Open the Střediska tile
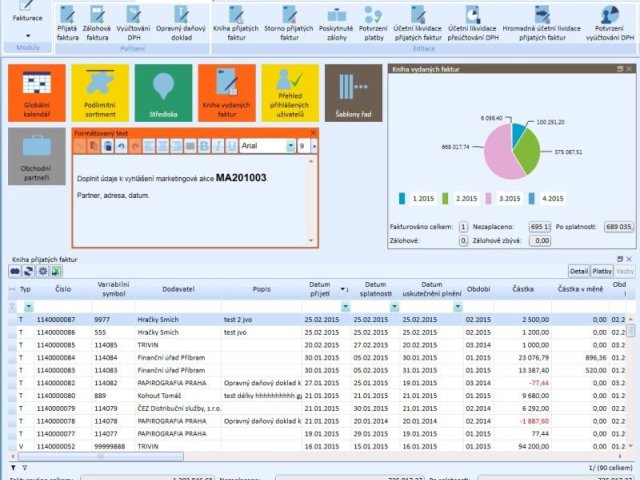Image resolution: width=640 pixels, height=480 pixels. [x=163, y=93]
